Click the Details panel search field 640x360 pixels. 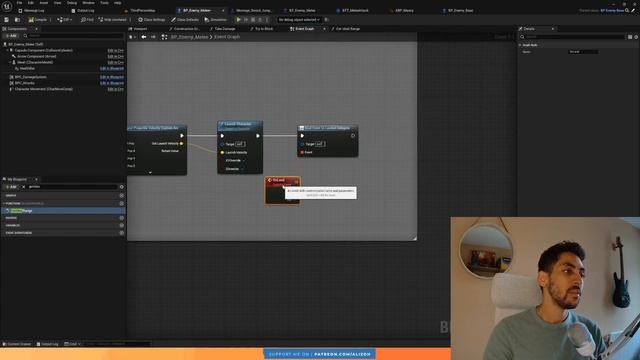click(x=572, y=37)
